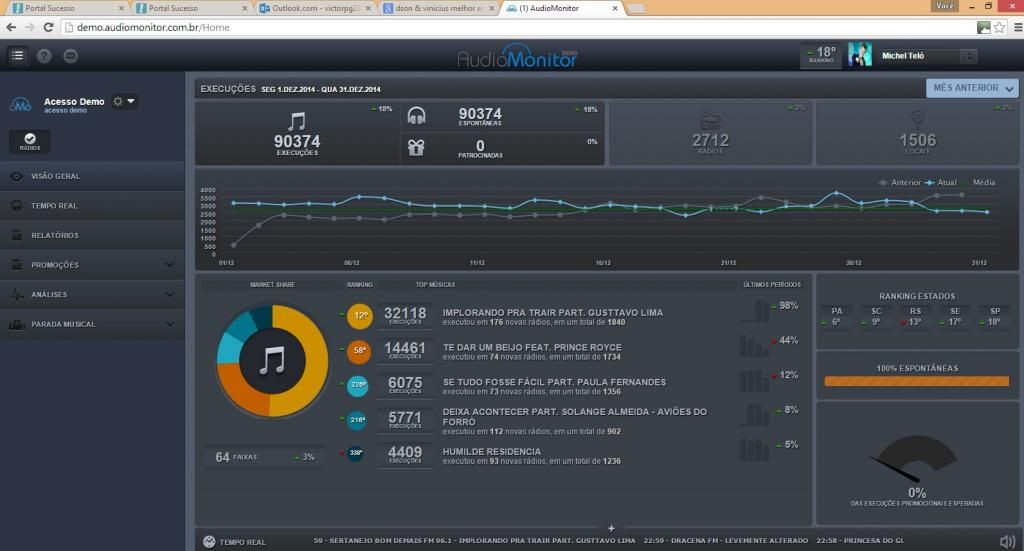1024x551 pixels.
Task: Toggle the Rádios checkmark filter
Action: click(x=30, y=142)
